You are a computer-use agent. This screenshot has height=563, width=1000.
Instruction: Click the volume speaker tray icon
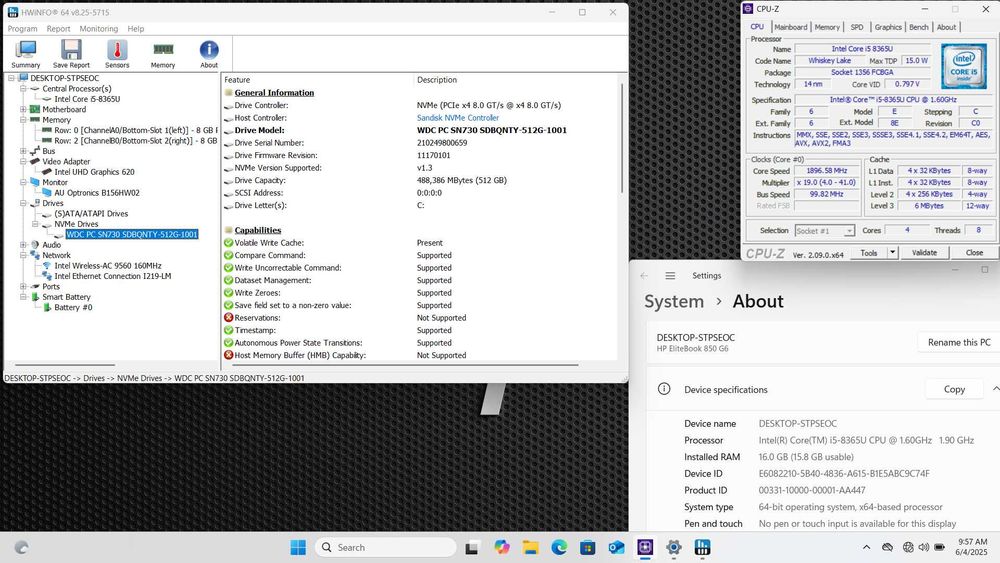pyautogui.click(x=923, y=547)
